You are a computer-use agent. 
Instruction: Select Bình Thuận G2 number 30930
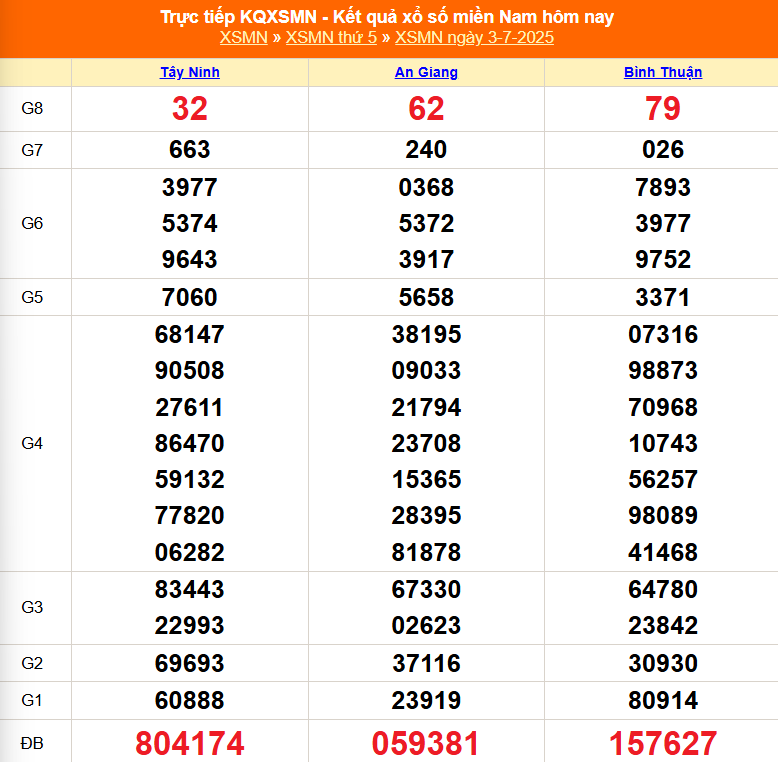tap(663, 663)
